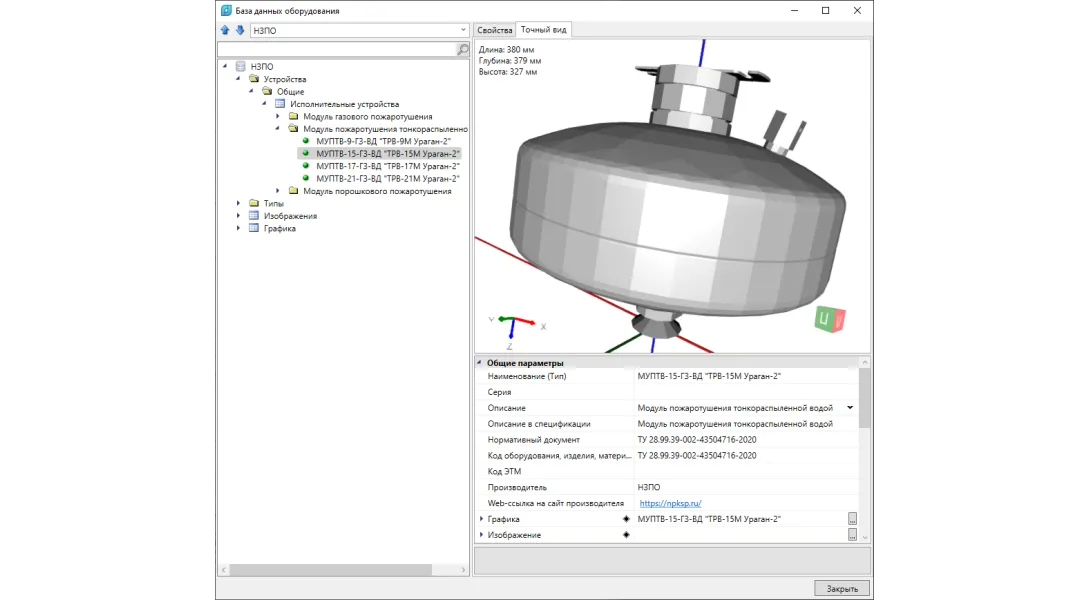Expand the Модуль газового пожаротушения folder
Viewport: 1088px width, 600px height.
pyautogui.click(x=279, y=117)
